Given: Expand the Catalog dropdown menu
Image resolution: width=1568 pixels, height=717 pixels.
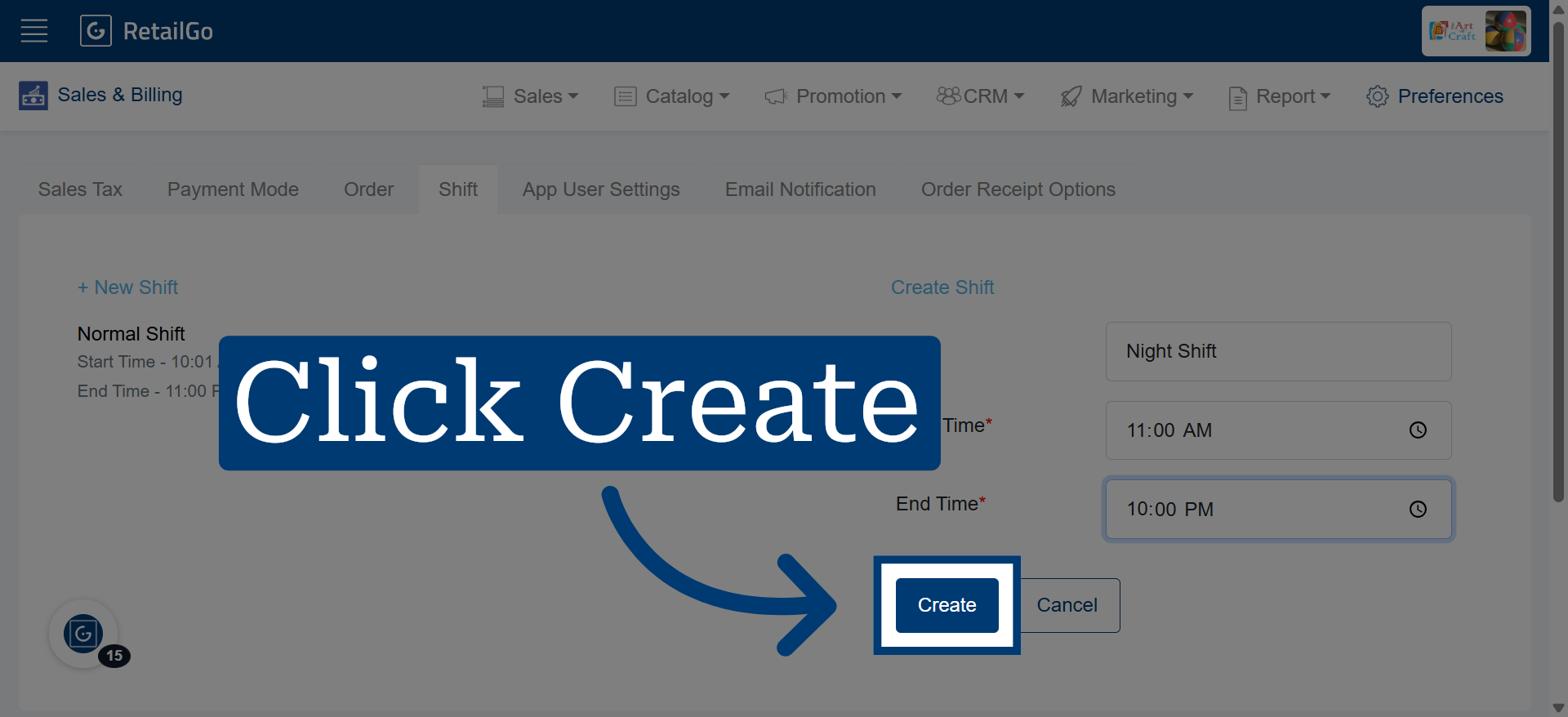Looking at the screenshot, I should 671,96.
